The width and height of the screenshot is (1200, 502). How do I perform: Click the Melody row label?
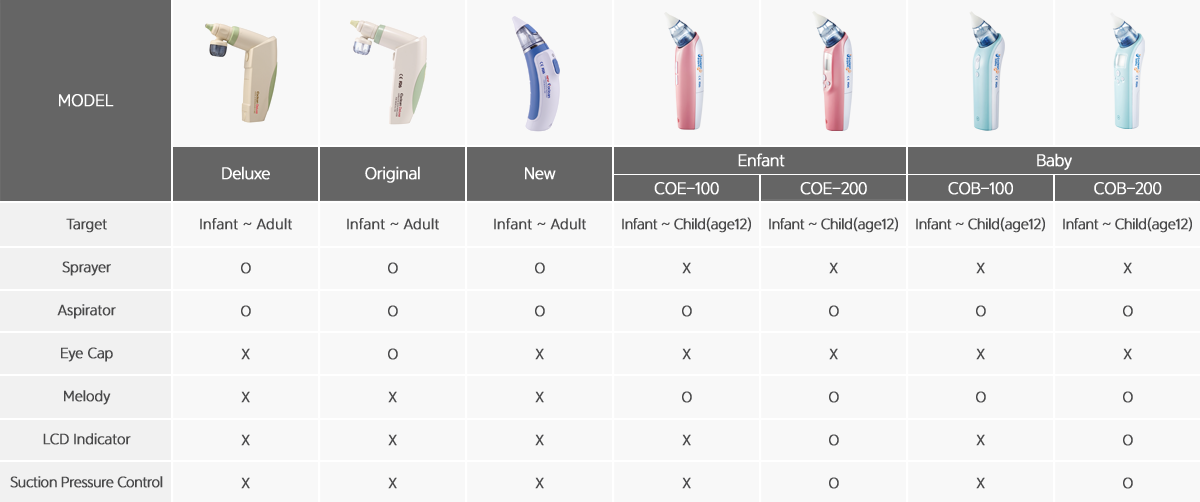pos(86,396)
